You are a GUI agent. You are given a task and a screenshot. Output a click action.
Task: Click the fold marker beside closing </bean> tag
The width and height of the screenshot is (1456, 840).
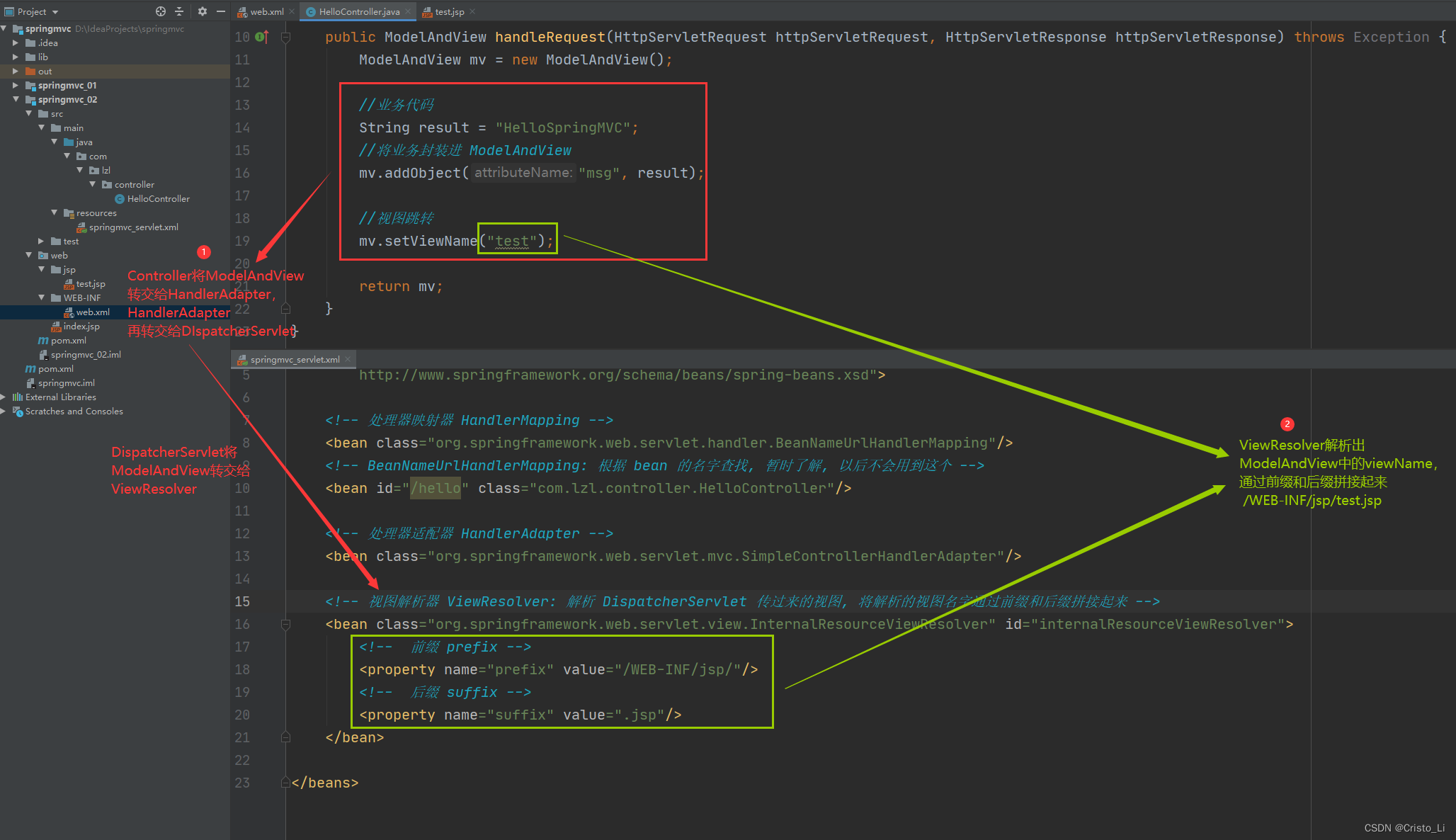coord(286,737)
